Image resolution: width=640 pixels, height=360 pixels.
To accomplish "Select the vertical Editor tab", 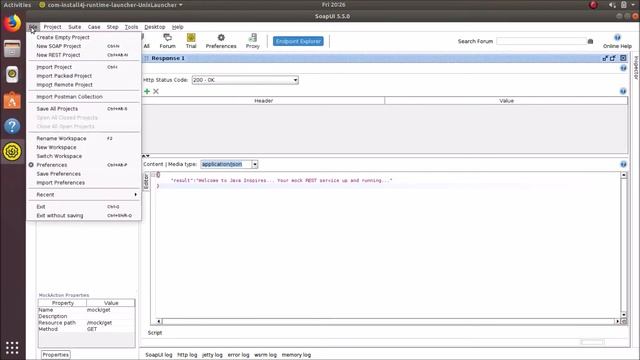I will (146, 181).
